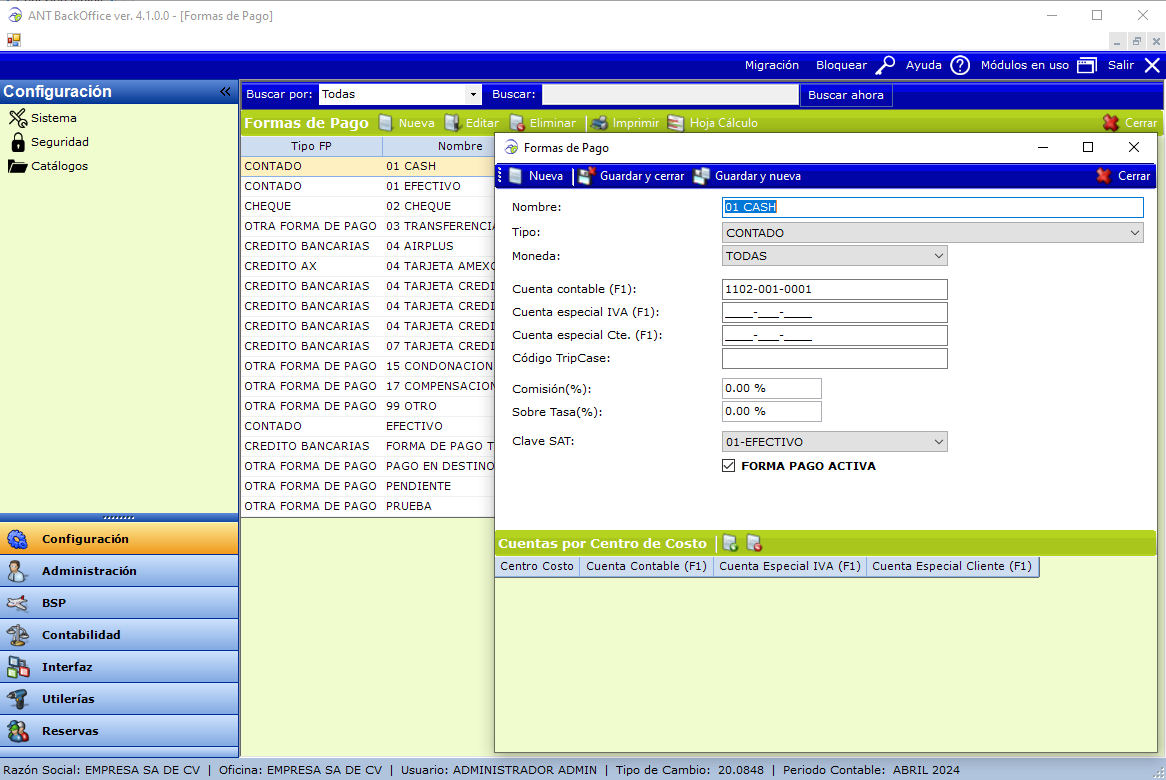Collapse the Configuración side panel
This screenshot has height=780, width=1166.
tap(226, 92)
